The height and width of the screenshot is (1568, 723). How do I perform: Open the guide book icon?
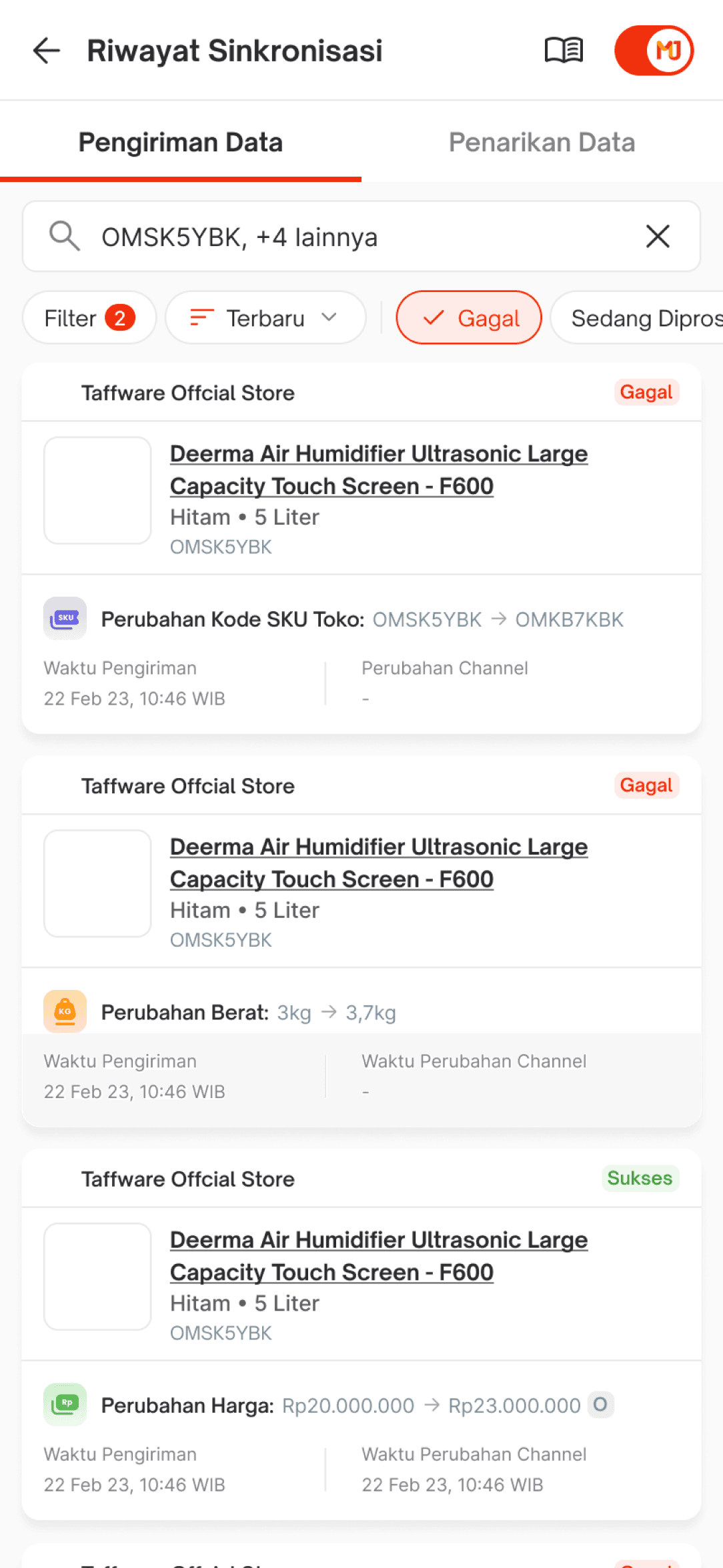tap(564, 51)
